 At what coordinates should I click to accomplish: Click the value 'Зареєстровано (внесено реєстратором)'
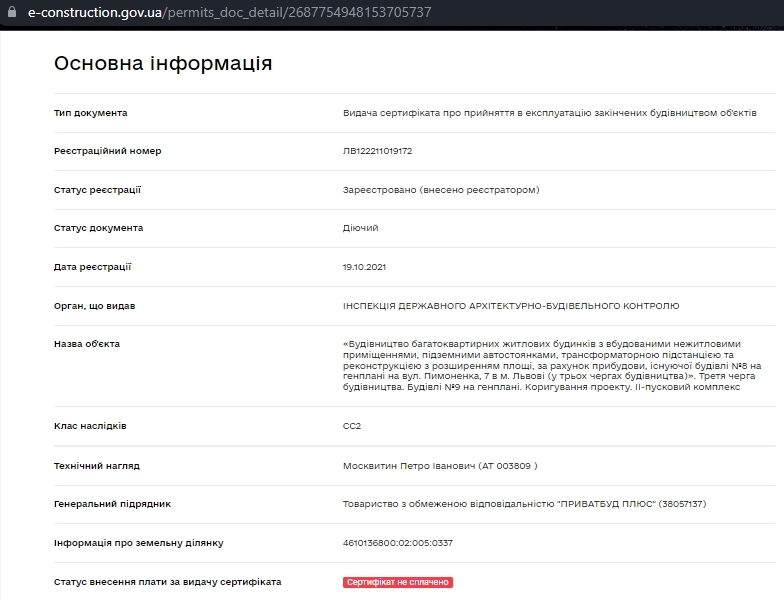pos(441,190)
